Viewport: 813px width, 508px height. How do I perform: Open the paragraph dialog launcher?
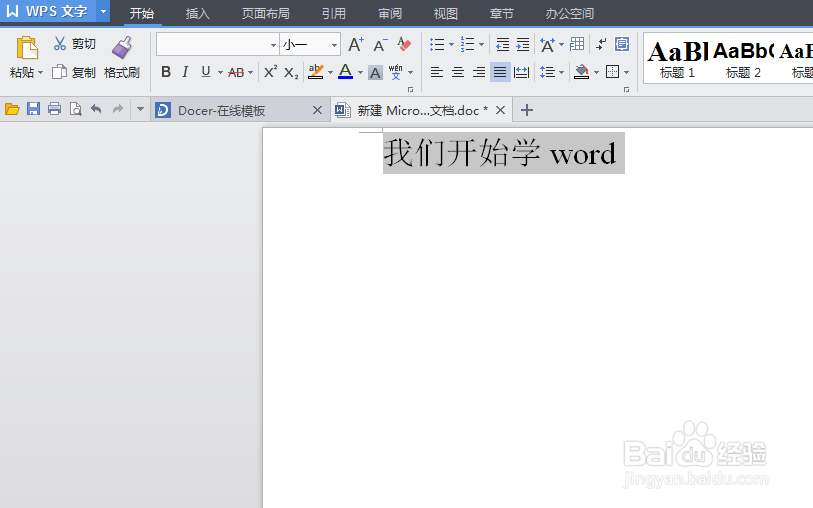click(x=626, y=90)
